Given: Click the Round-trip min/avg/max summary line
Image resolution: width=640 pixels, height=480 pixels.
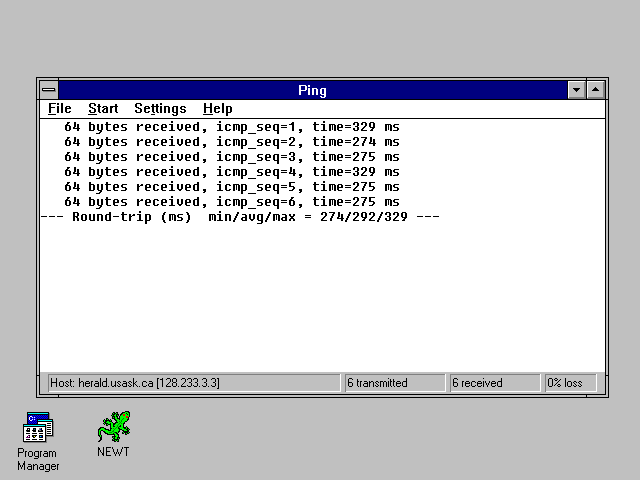Looking at the screenshot, I should coord(240,217).
